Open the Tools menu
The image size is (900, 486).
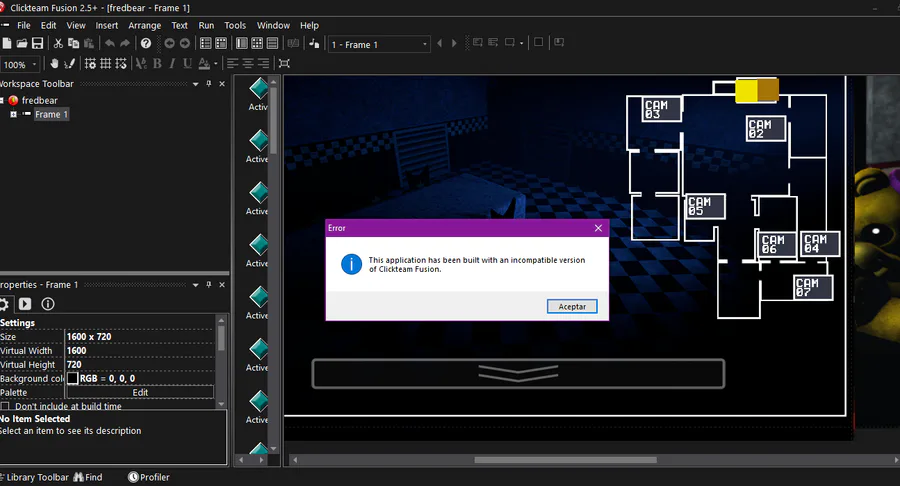(235, 25)
